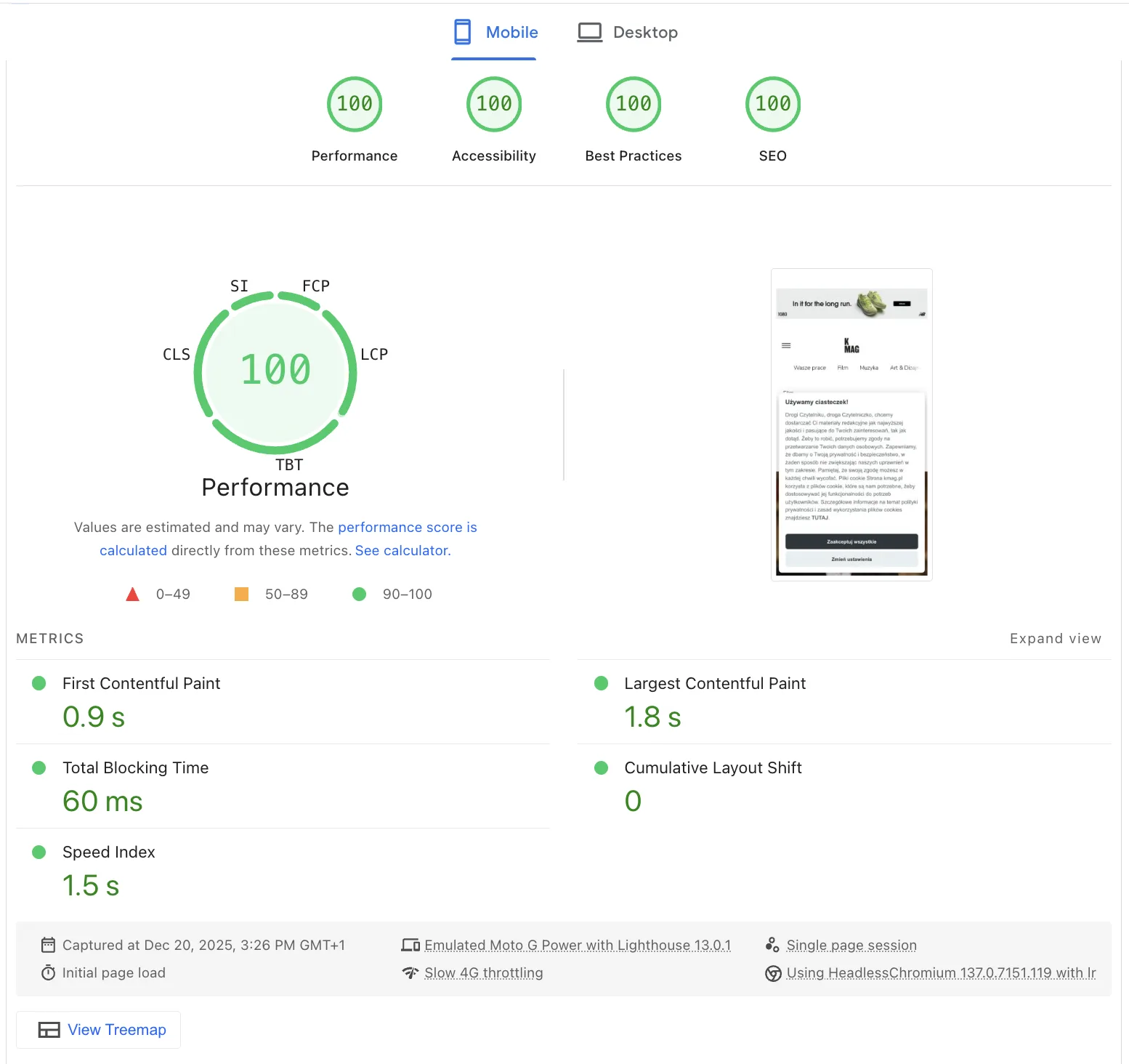The height and width of the screenshot is (1064, 1129).
Task: Click Single page session info
Action: (851, 945)
